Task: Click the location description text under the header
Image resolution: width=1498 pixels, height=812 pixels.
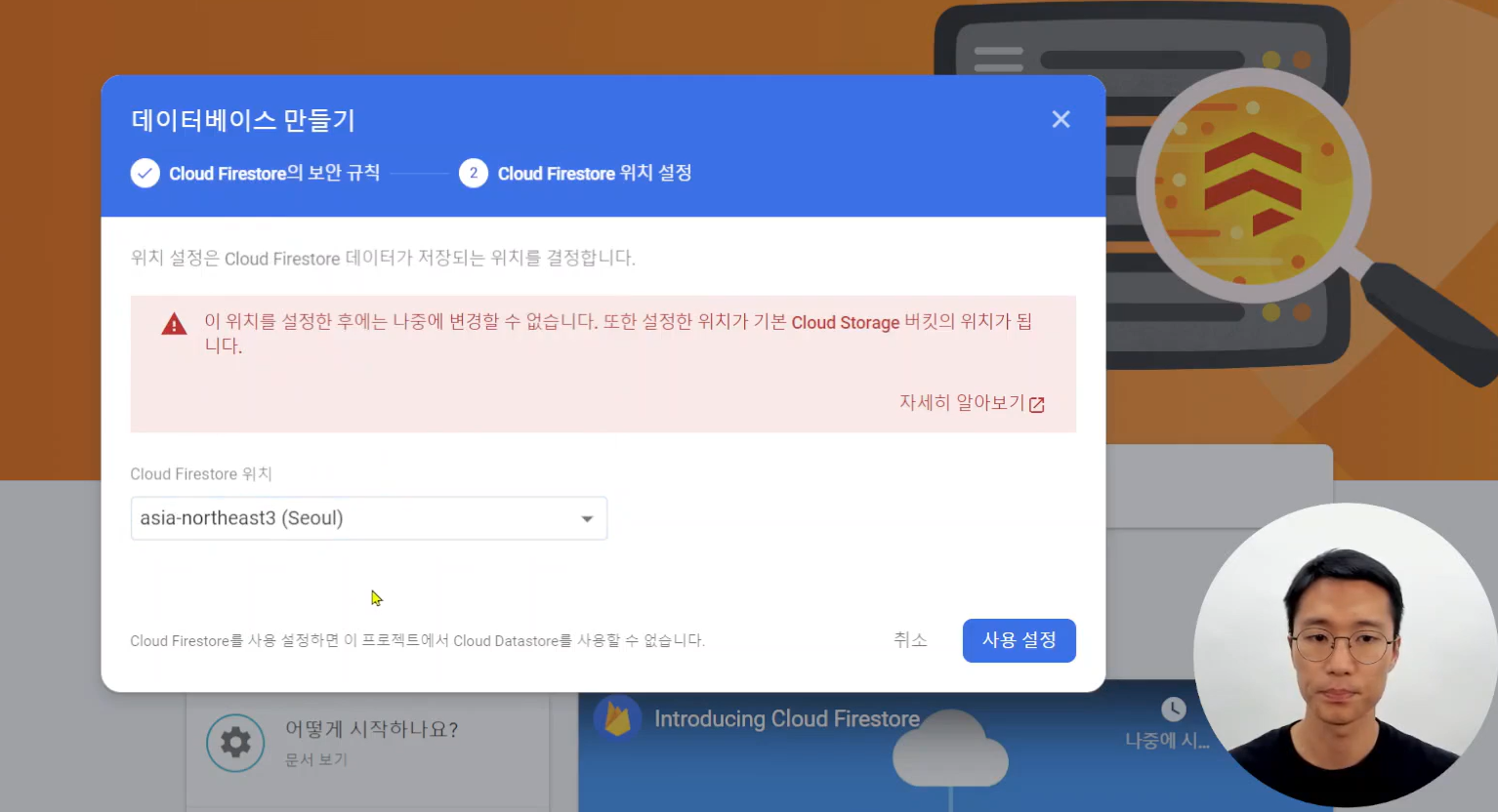Action: 383,259
